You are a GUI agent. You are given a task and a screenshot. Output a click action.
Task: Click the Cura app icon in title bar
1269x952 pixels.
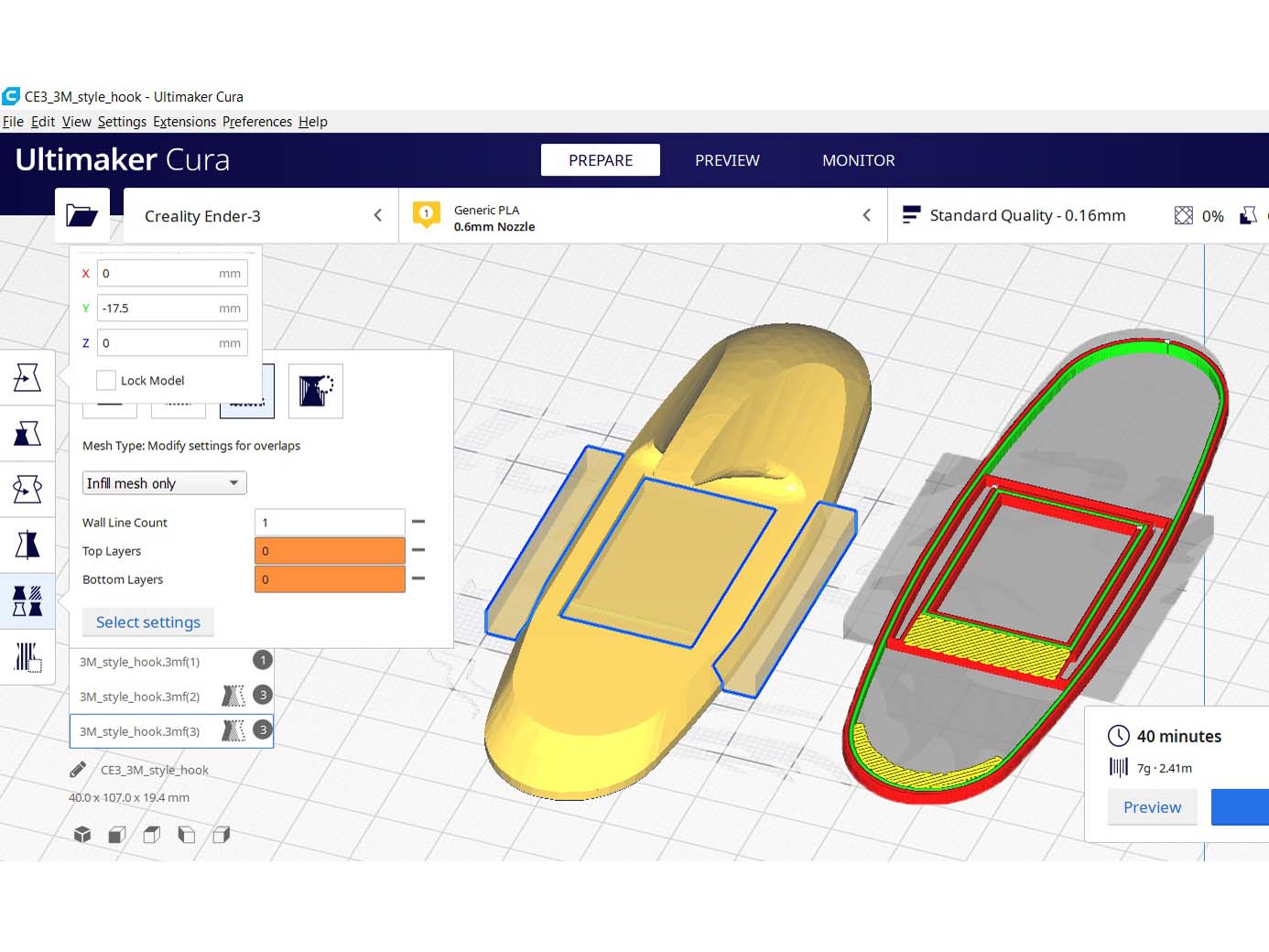click(x=11, y=96)
